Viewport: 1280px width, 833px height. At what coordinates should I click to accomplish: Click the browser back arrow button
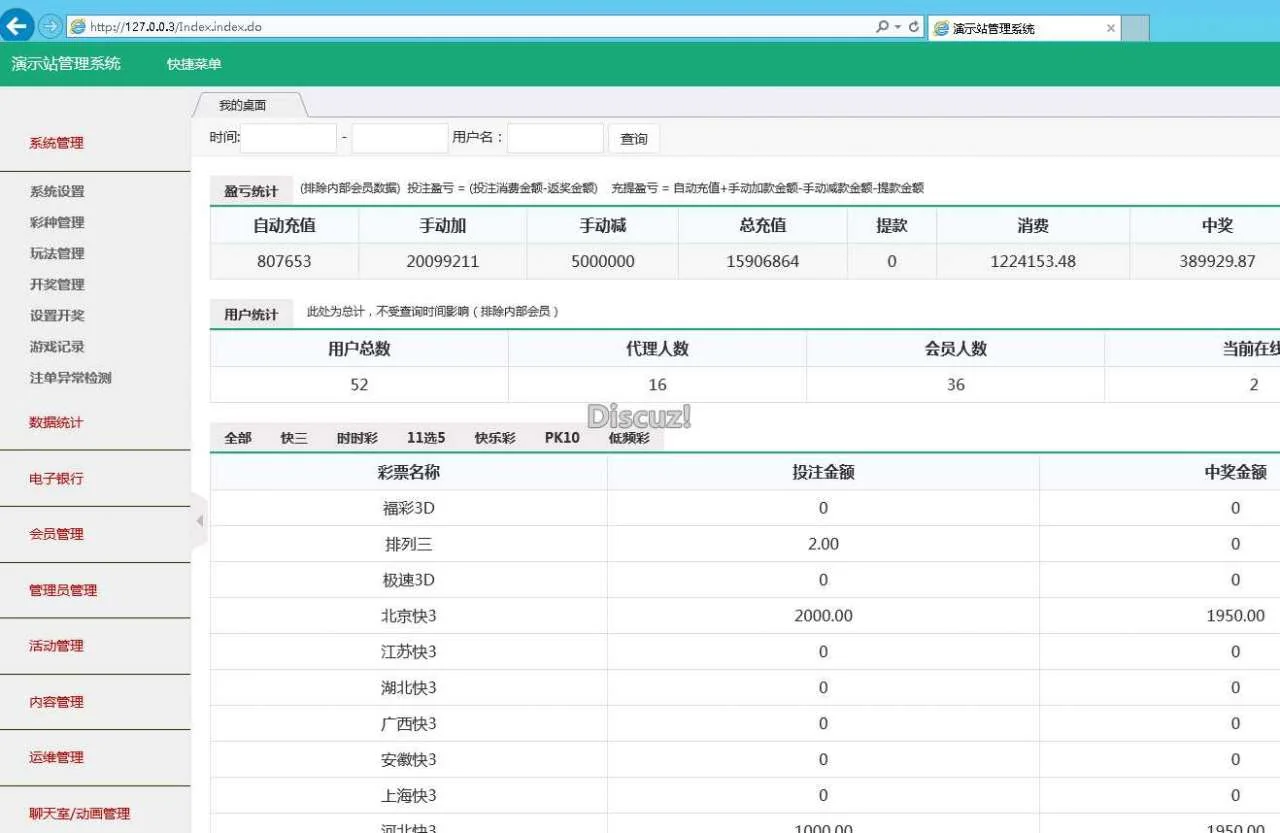coord(17,26)
